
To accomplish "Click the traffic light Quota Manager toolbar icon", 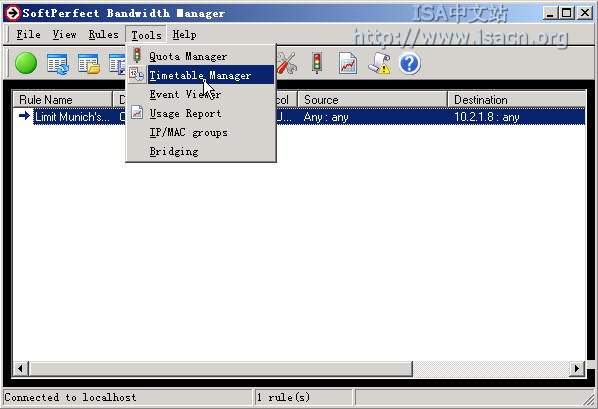I will [x=317, y=63].
